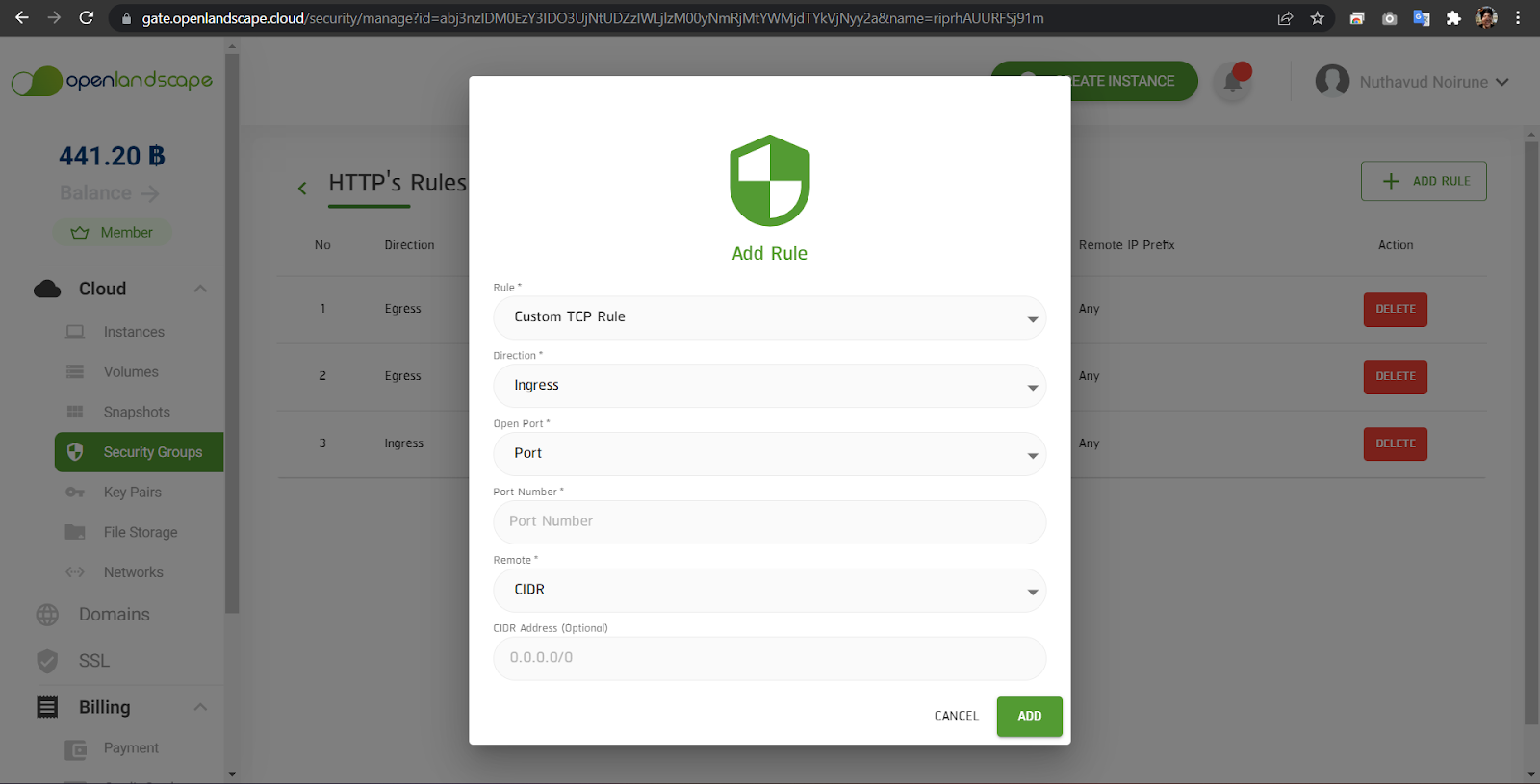The height and width of the screenshot is (784, 1540).
Task: Open Payment under Billing
Action: click(x=131, y=748)
